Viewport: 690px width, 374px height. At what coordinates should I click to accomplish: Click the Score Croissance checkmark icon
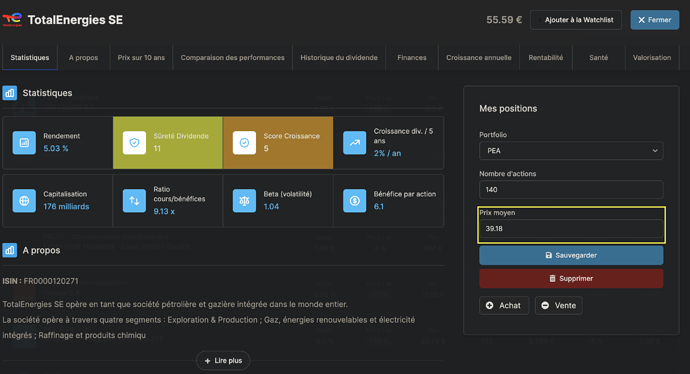(x=244, y=143)
